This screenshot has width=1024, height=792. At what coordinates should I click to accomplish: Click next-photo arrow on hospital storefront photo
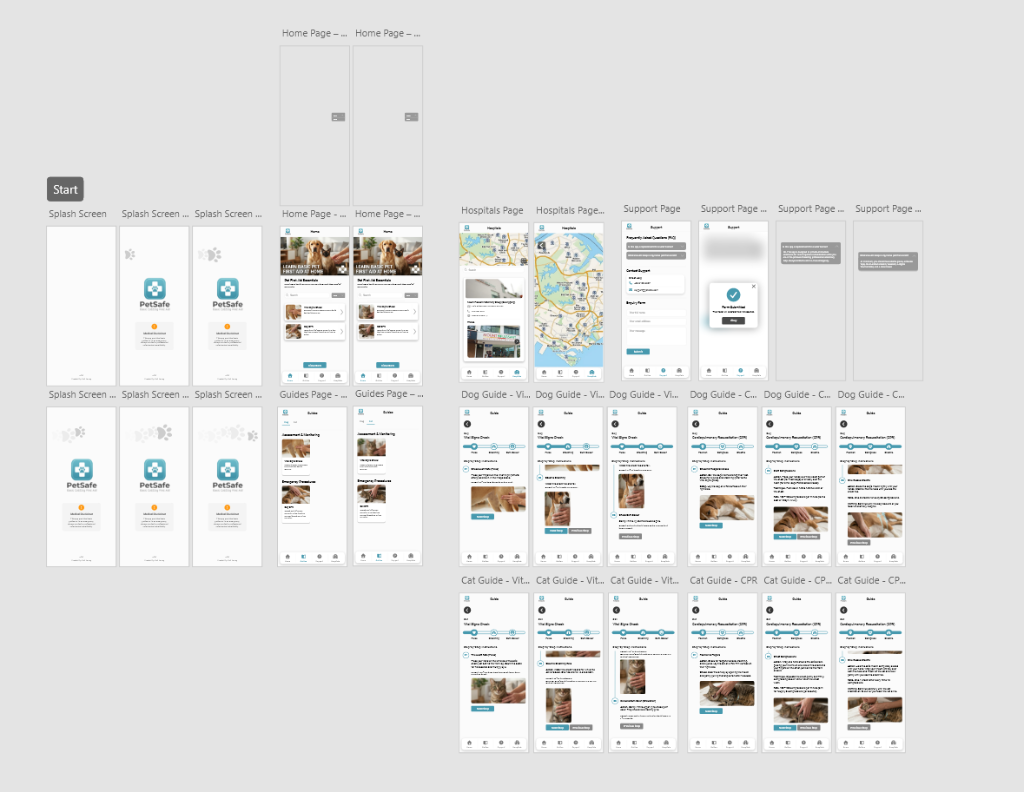coord(517,341)
